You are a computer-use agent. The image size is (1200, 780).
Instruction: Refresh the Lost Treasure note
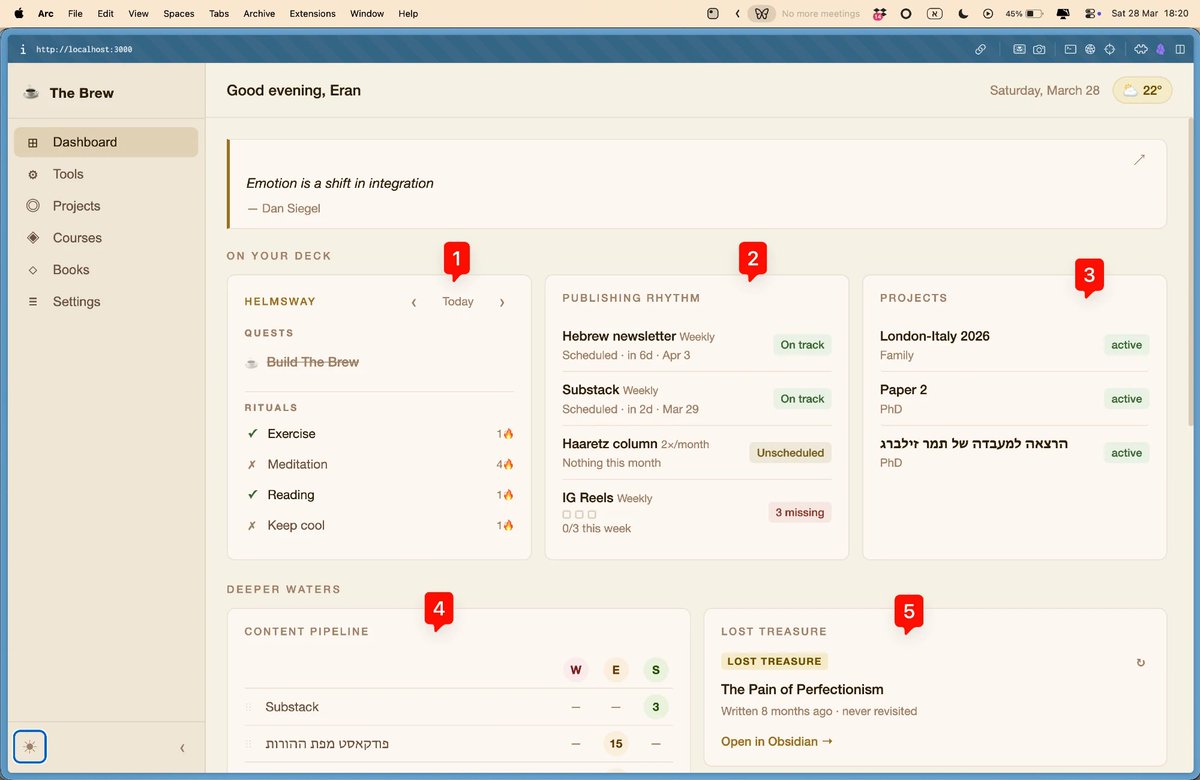1141,662
